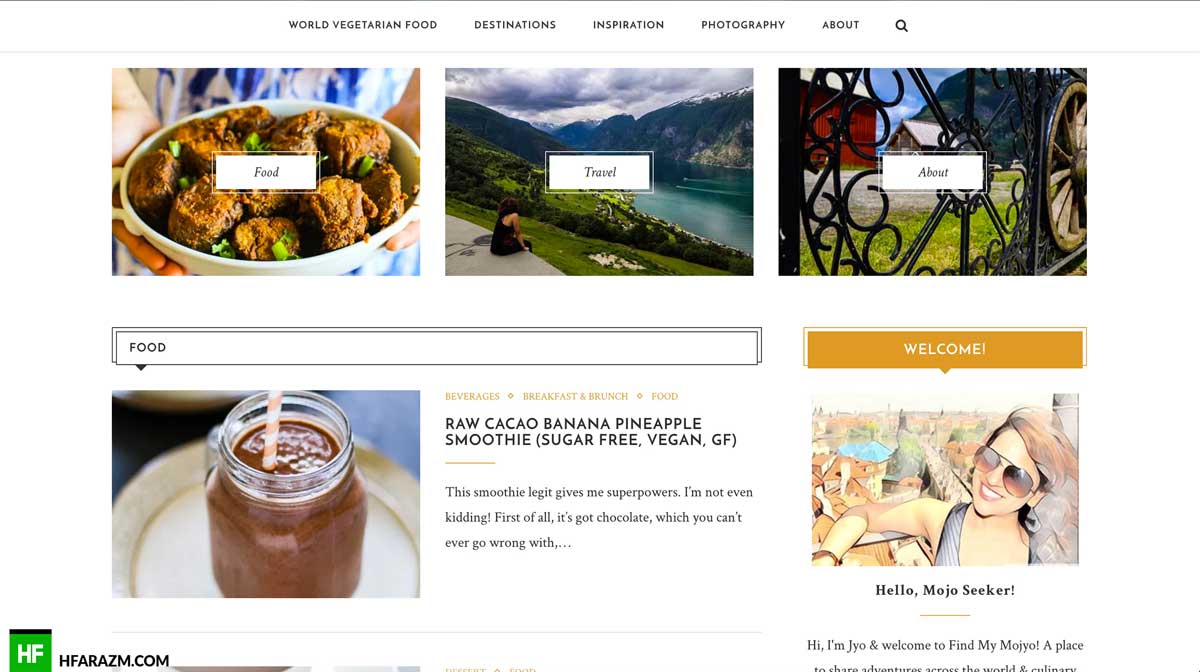
Task: Open Raw Cacao Banana Pineapple Smoothie title
Action: click(x=591, y=432)
